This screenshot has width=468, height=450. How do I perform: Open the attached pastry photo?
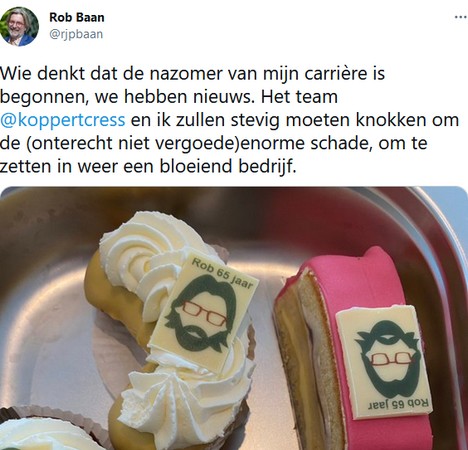[x=234, y=318]
